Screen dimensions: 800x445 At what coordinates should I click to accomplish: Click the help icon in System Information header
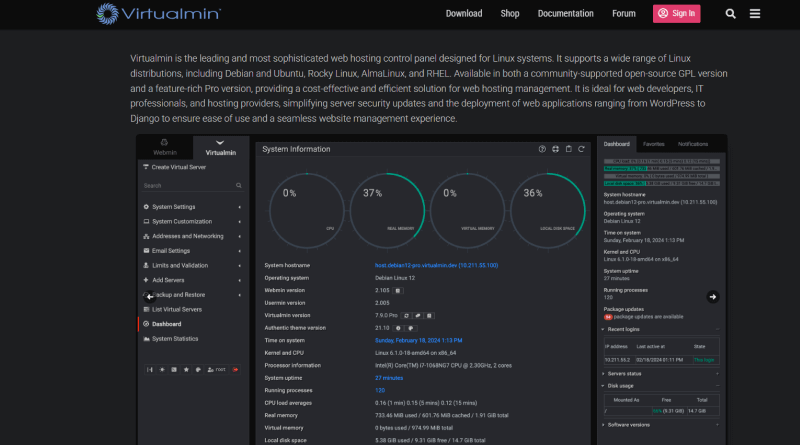pyautogui.click(x=542, y=149)
